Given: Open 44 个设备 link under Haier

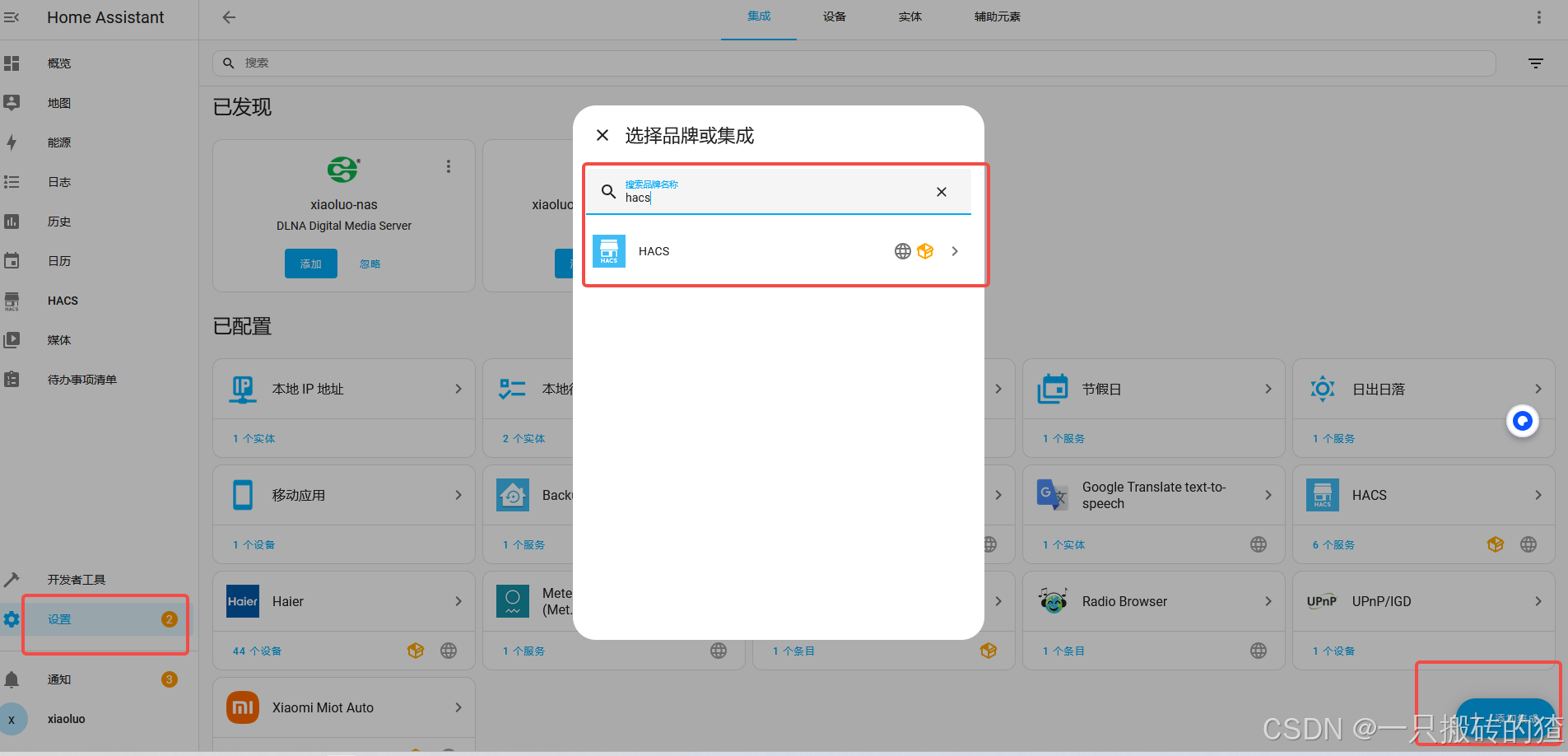Looking at the screenshot, I should click(x=257, y=651).
